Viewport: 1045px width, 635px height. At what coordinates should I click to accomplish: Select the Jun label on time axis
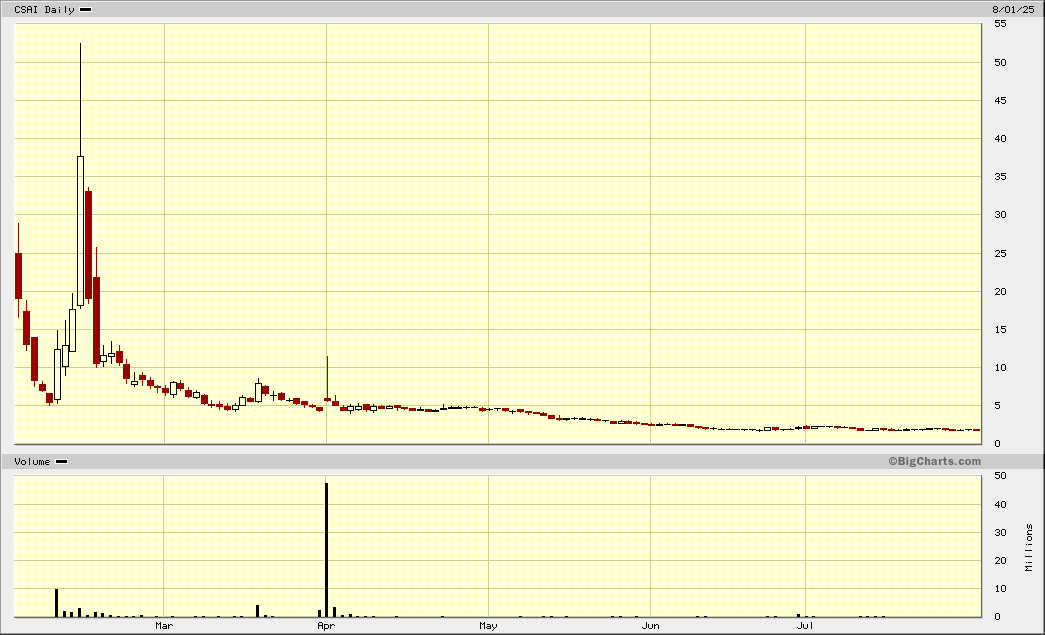(x=650, y=626)
